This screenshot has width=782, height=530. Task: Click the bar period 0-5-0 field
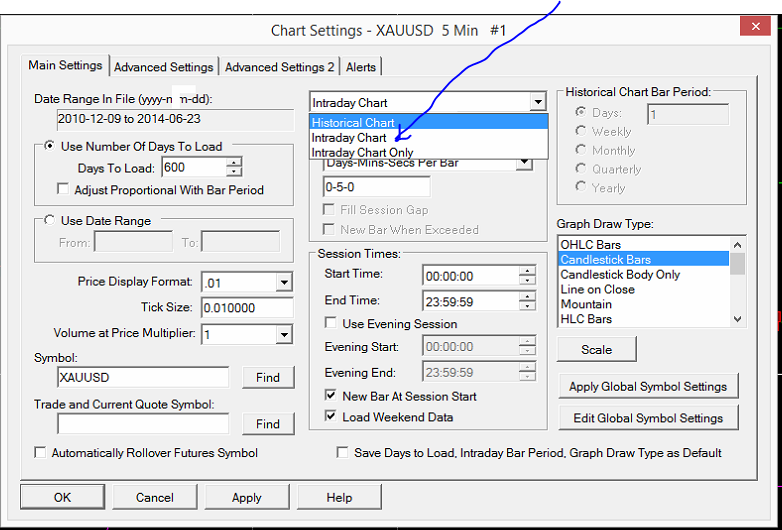(x=377, y=187)
